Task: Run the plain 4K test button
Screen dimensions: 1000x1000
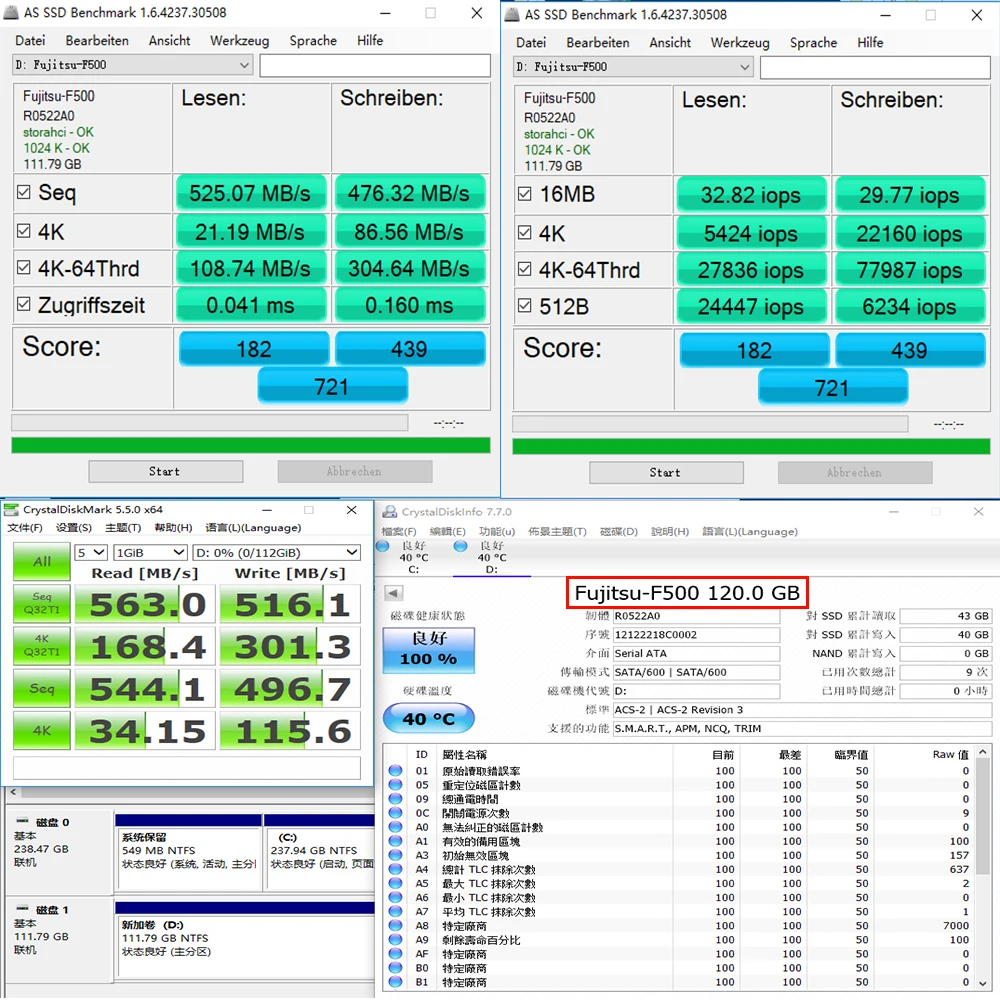Action: point(41,730)
